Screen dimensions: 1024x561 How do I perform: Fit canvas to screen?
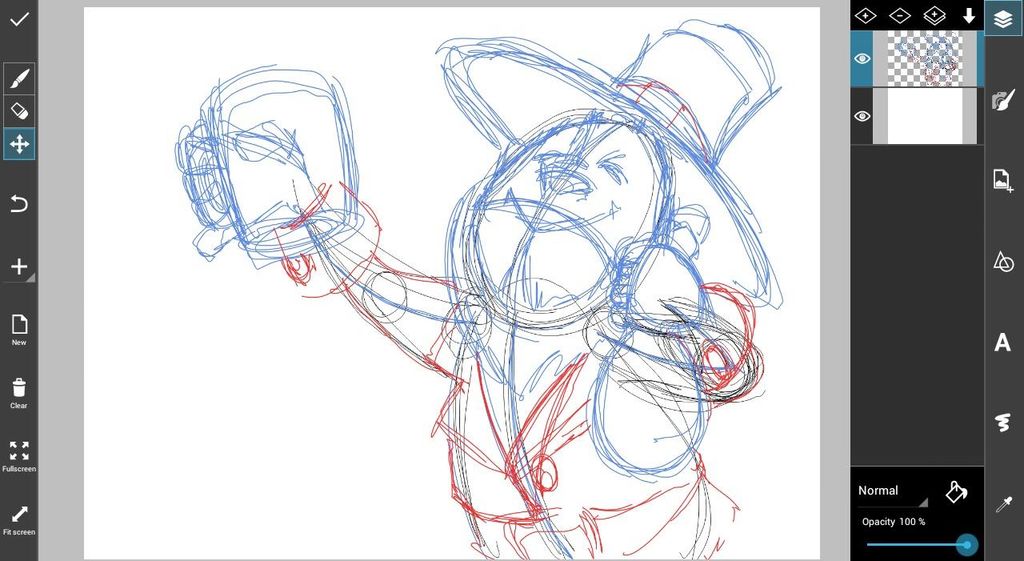click(19, 520)
